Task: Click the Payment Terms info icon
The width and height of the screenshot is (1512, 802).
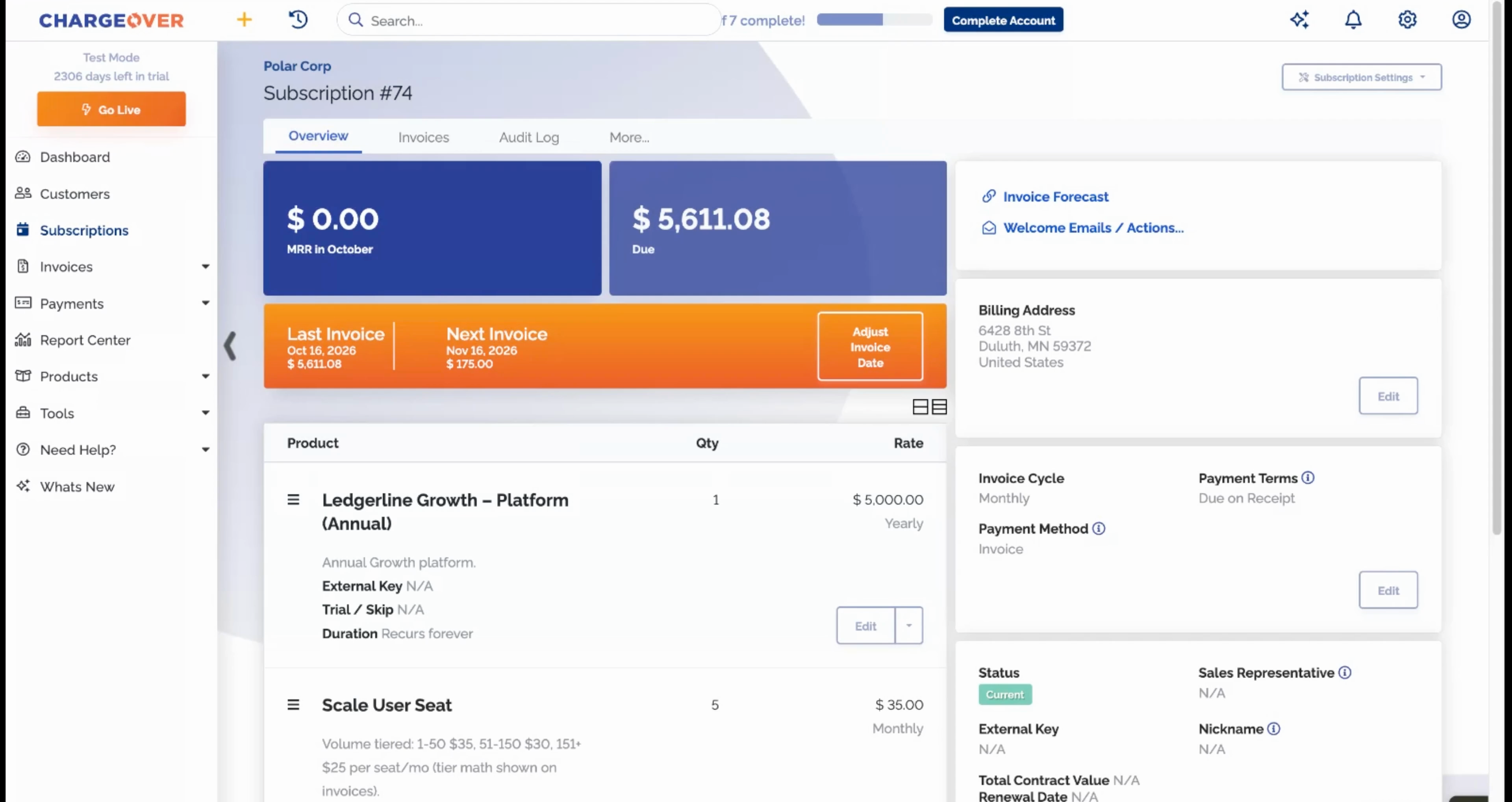Action: (x=1308, y=478)
